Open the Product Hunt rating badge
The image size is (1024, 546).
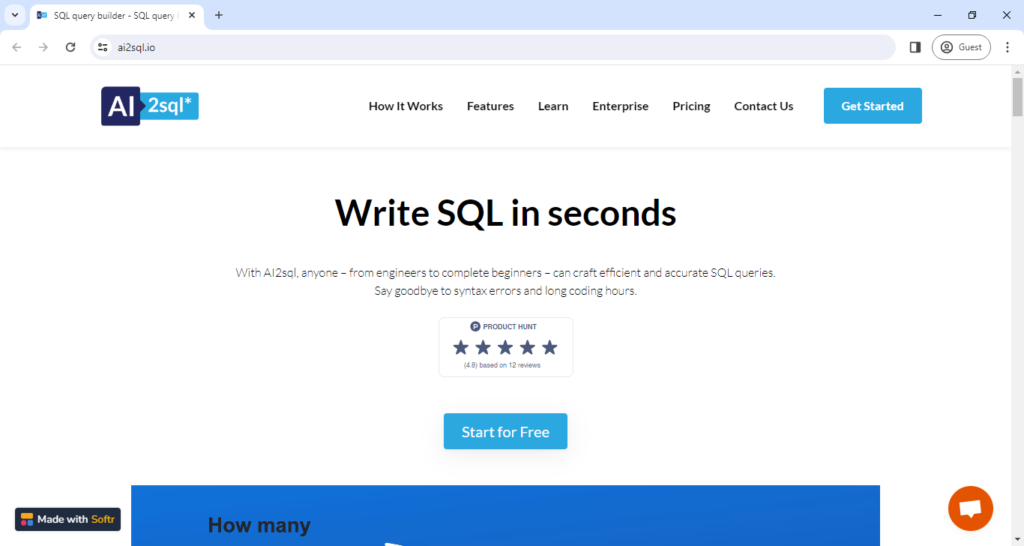coord(505,347)
